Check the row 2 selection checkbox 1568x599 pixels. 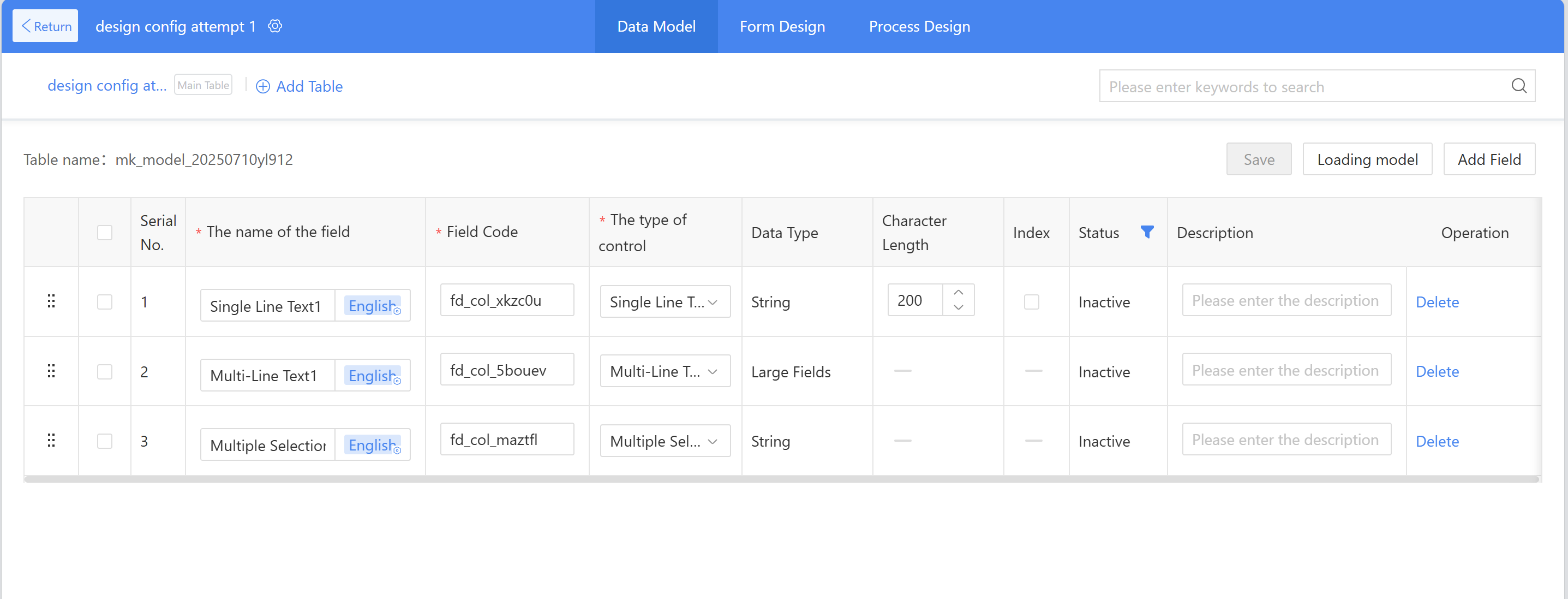[x=105, y=372]
